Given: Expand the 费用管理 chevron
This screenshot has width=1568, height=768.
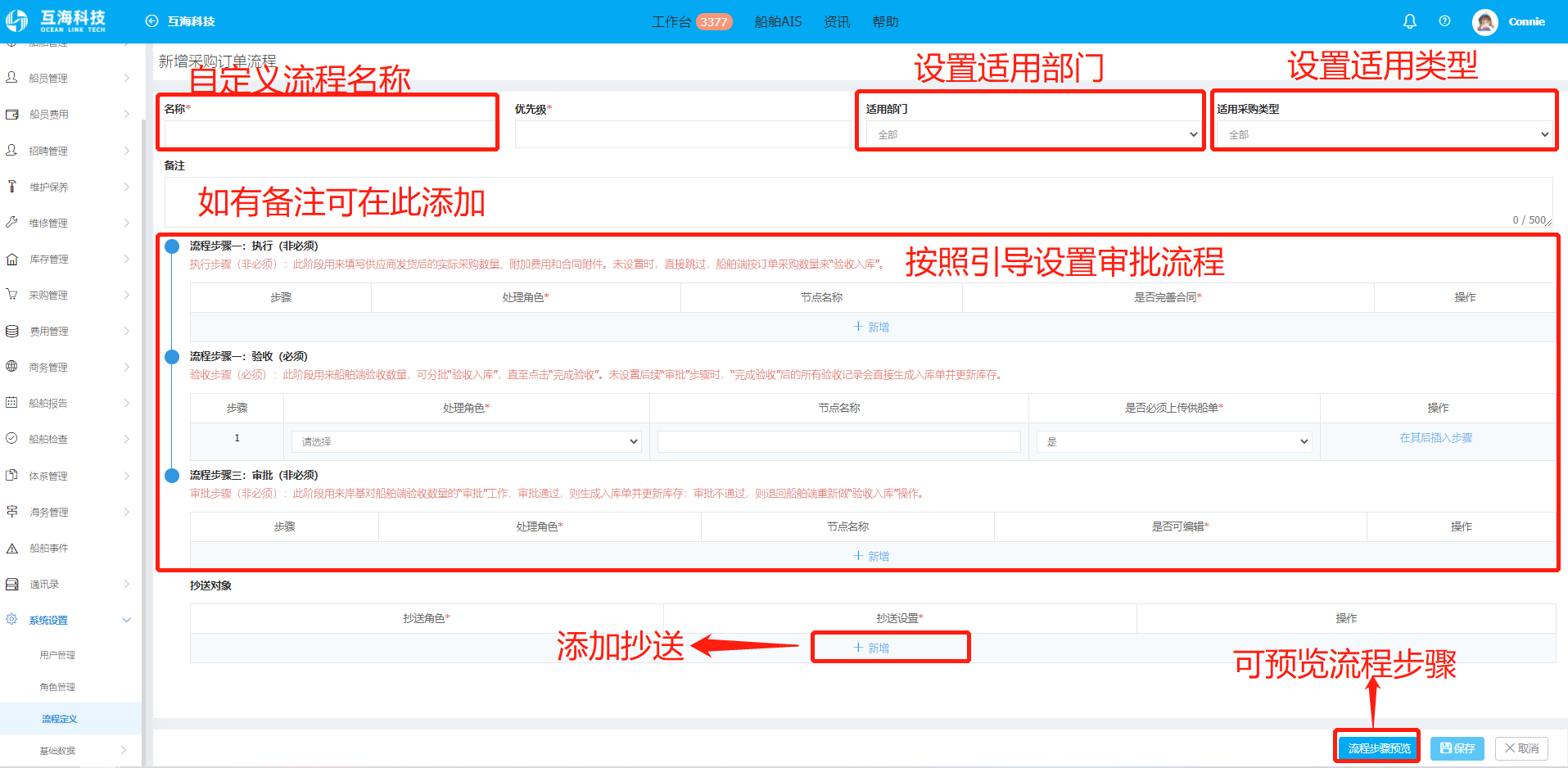Looking at the screenshot, I should point(127,331).
